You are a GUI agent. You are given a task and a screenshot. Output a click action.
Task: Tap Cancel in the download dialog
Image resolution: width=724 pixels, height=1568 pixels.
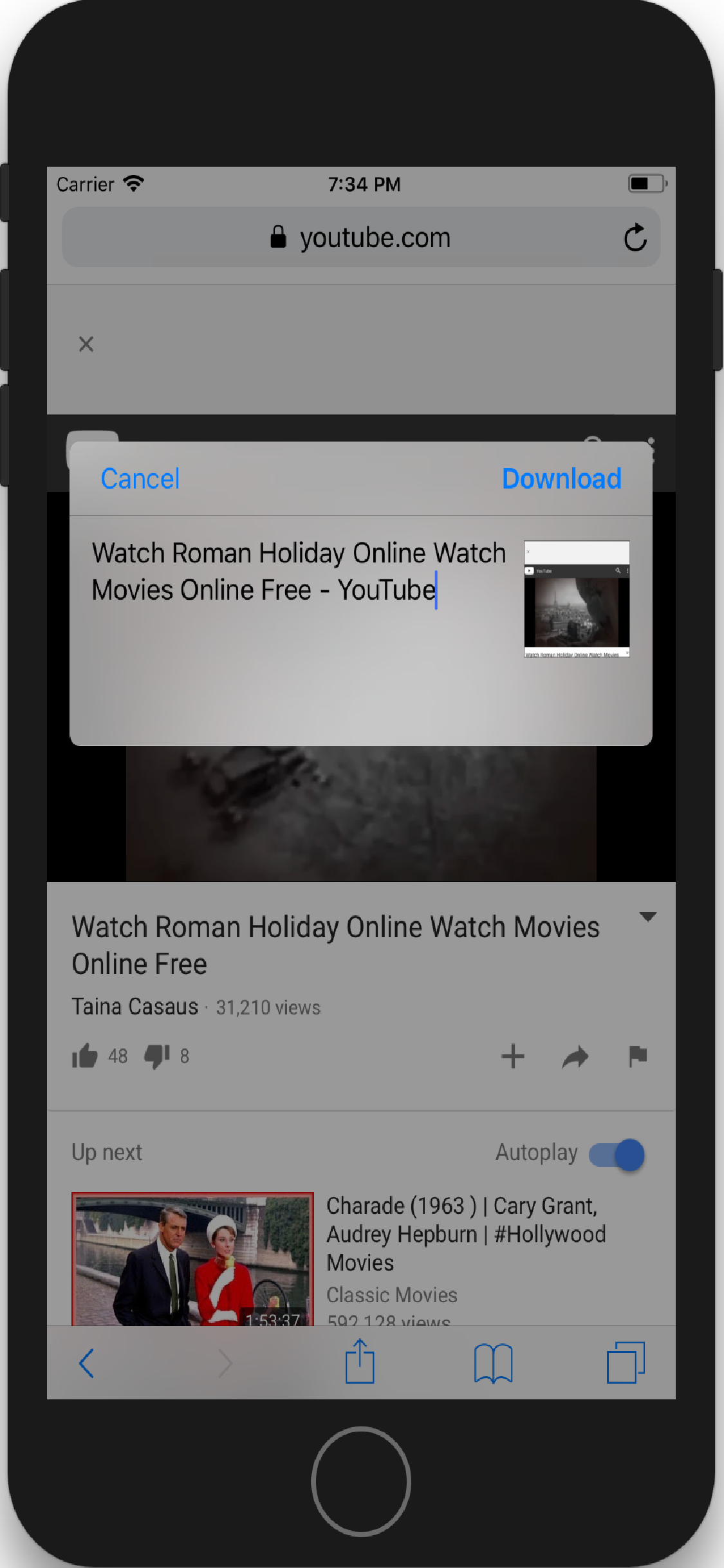click(x=140, y=479)
